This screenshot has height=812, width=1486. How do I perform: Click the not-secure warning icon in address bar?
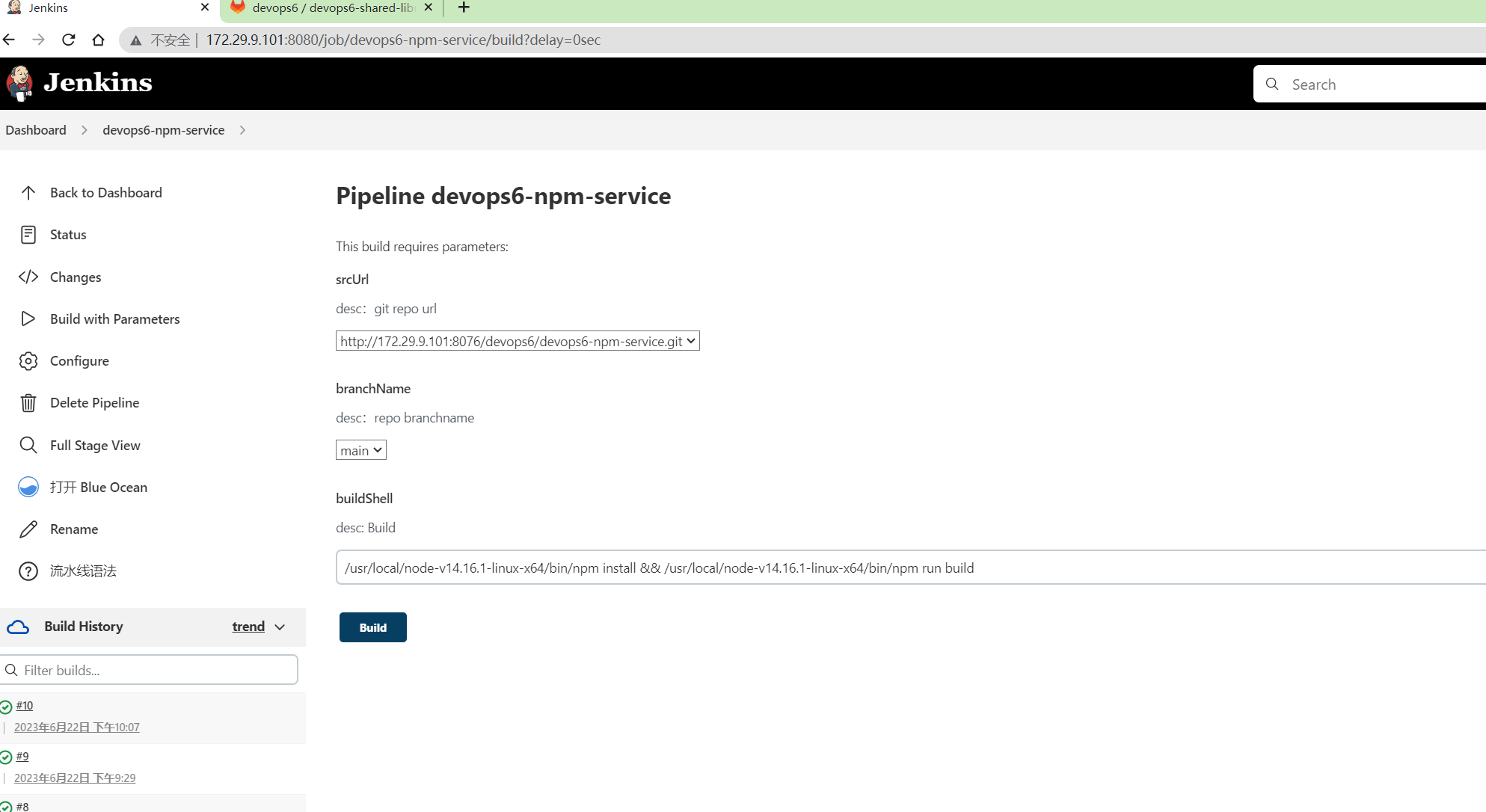click(x=136, y=40)
